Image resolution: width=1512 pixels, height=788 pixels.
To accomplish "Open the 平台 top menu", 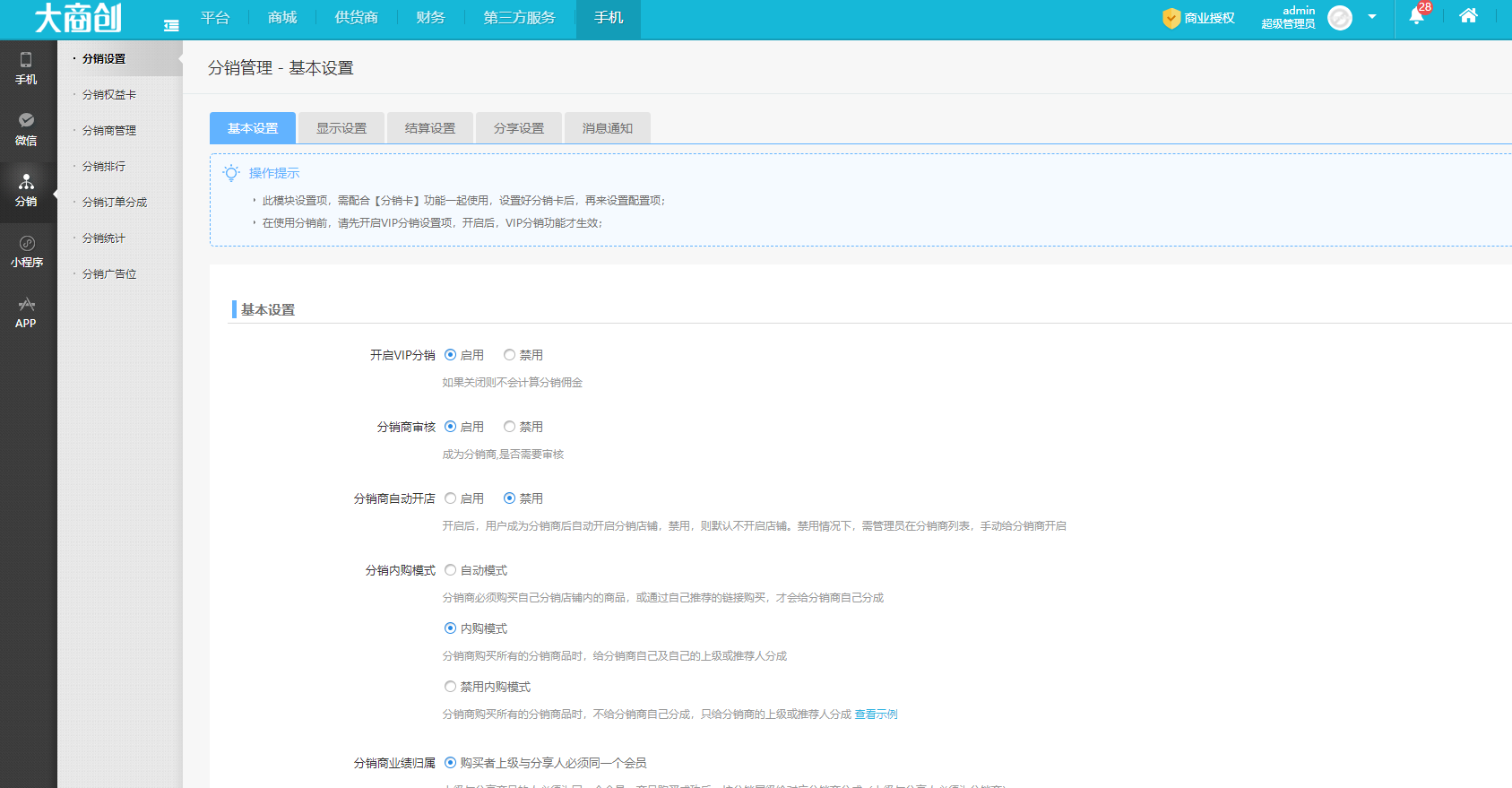I will click(x=215, y=18).
